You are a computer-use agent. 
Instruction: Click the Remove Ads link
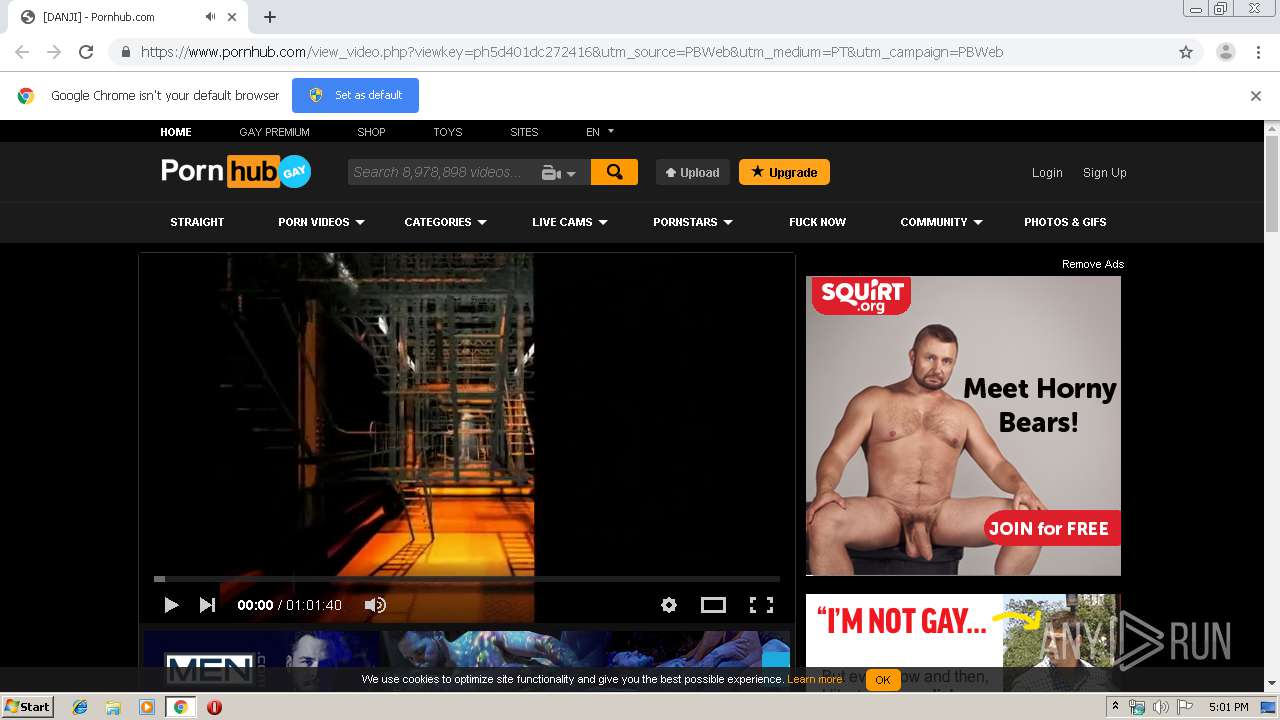tap(1093, 264)
